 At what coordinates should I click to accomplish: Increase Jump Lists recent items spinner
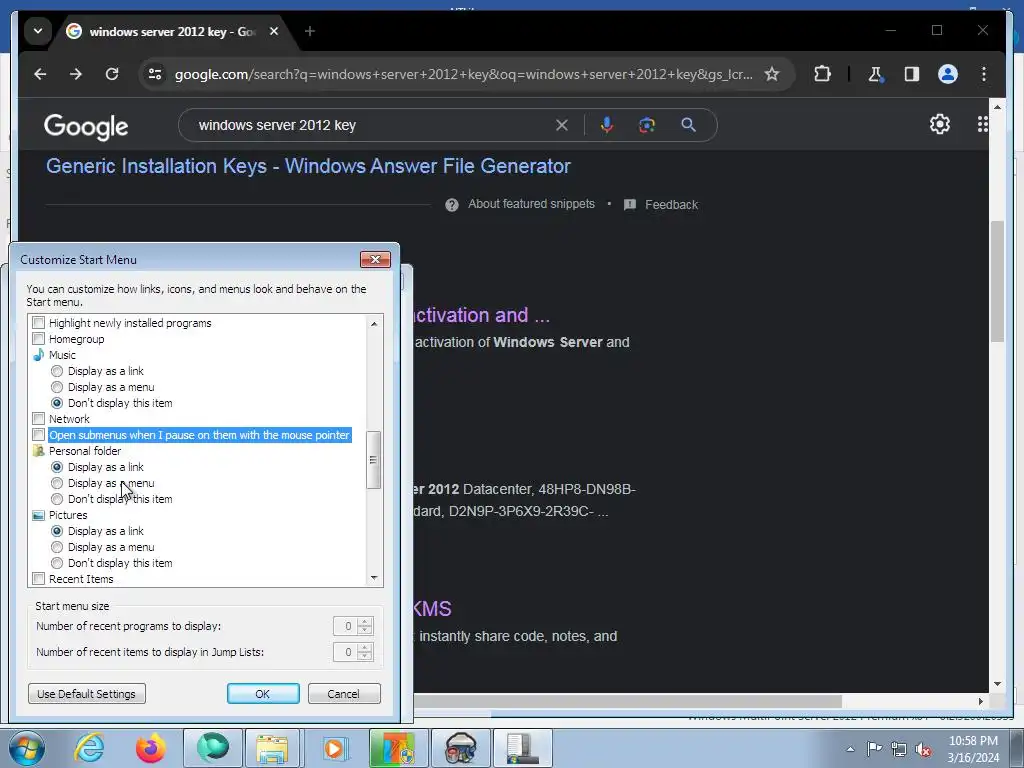(x=365, y=648)
